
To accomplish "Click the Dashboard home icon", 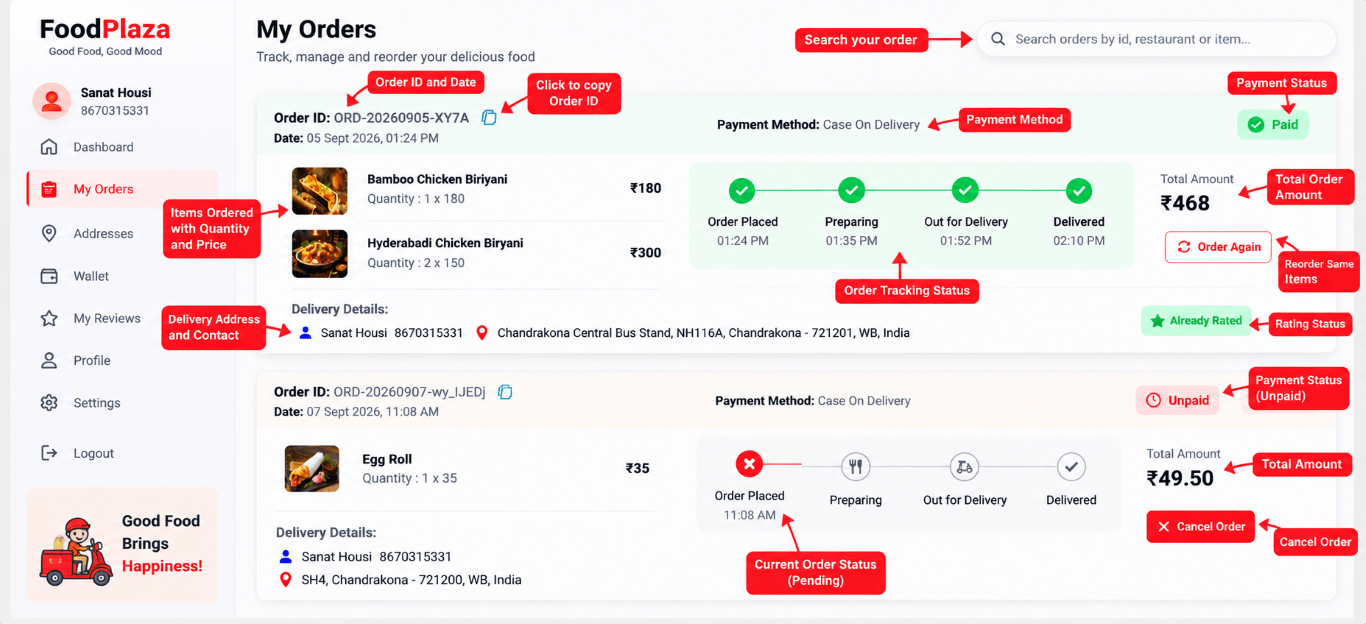I will [49, 147].
